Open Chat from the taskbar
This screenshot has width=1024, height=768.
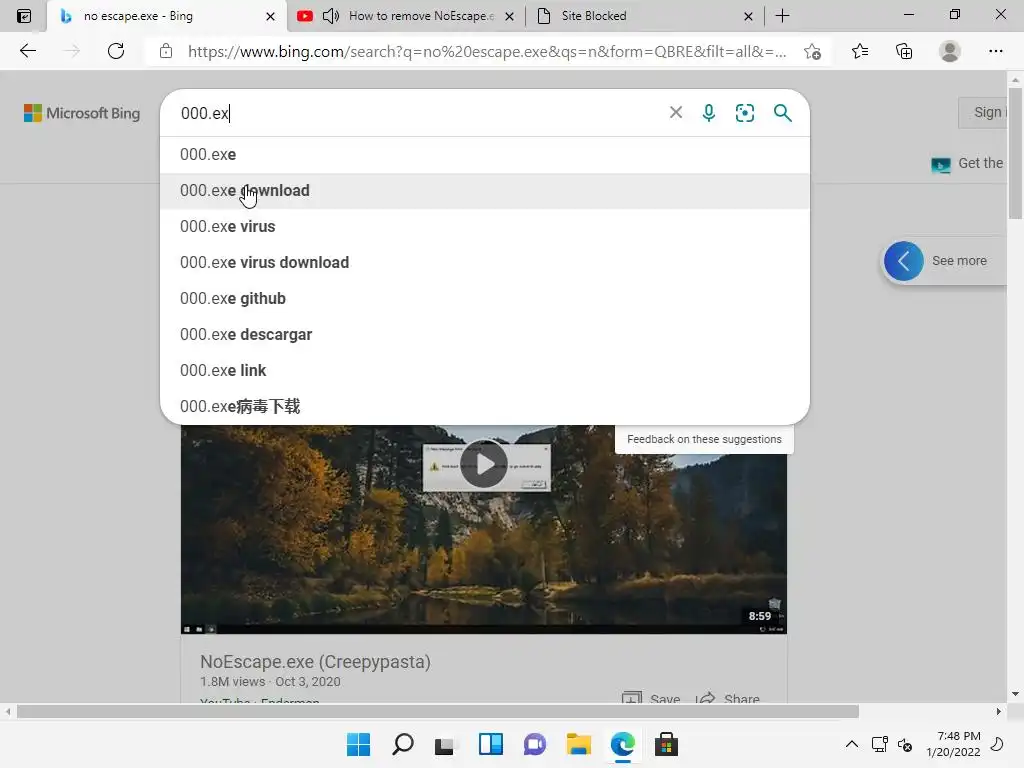coord(534,744)
